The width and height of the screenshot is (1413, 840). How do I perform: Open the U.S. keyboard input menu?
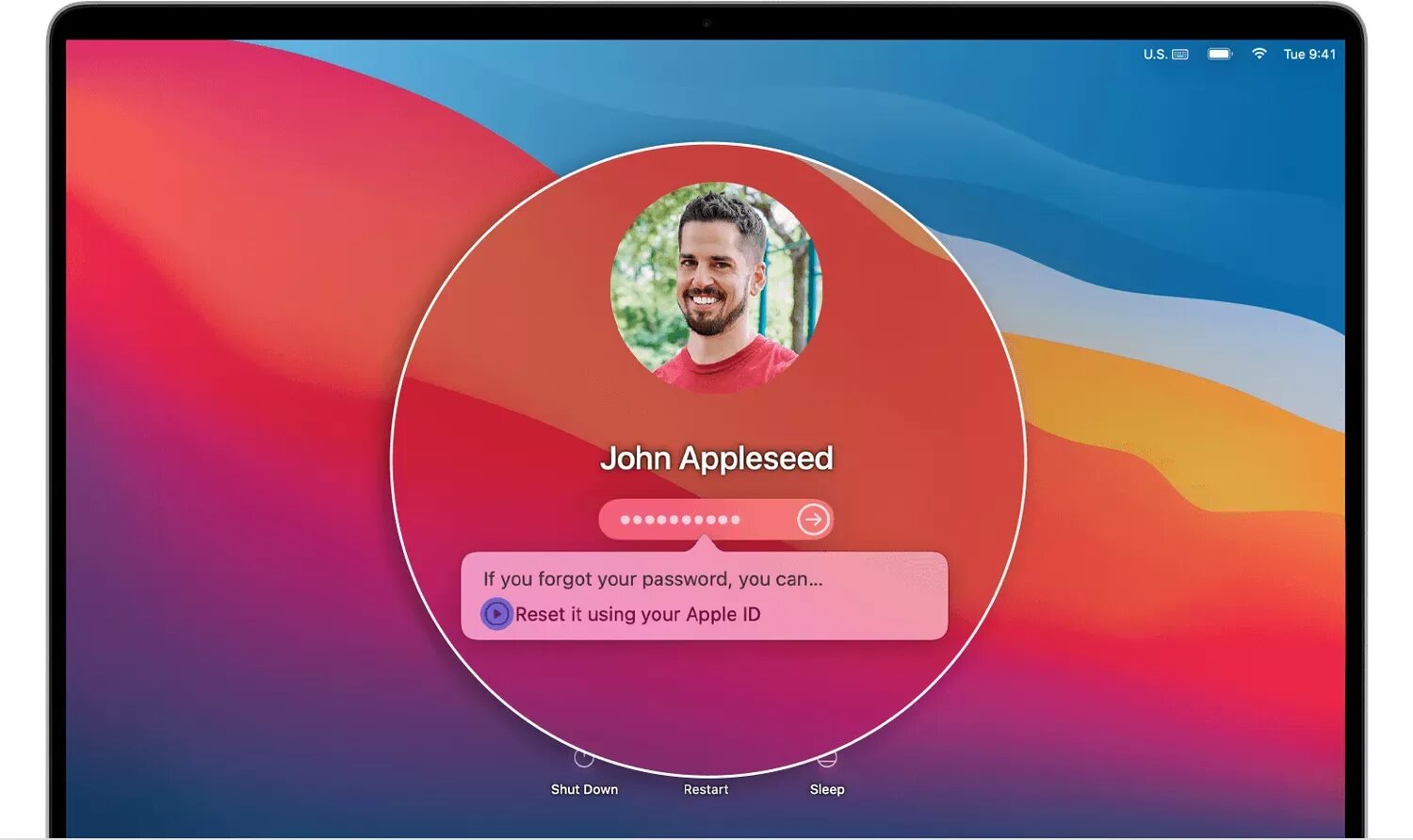tap(1165, 55)
